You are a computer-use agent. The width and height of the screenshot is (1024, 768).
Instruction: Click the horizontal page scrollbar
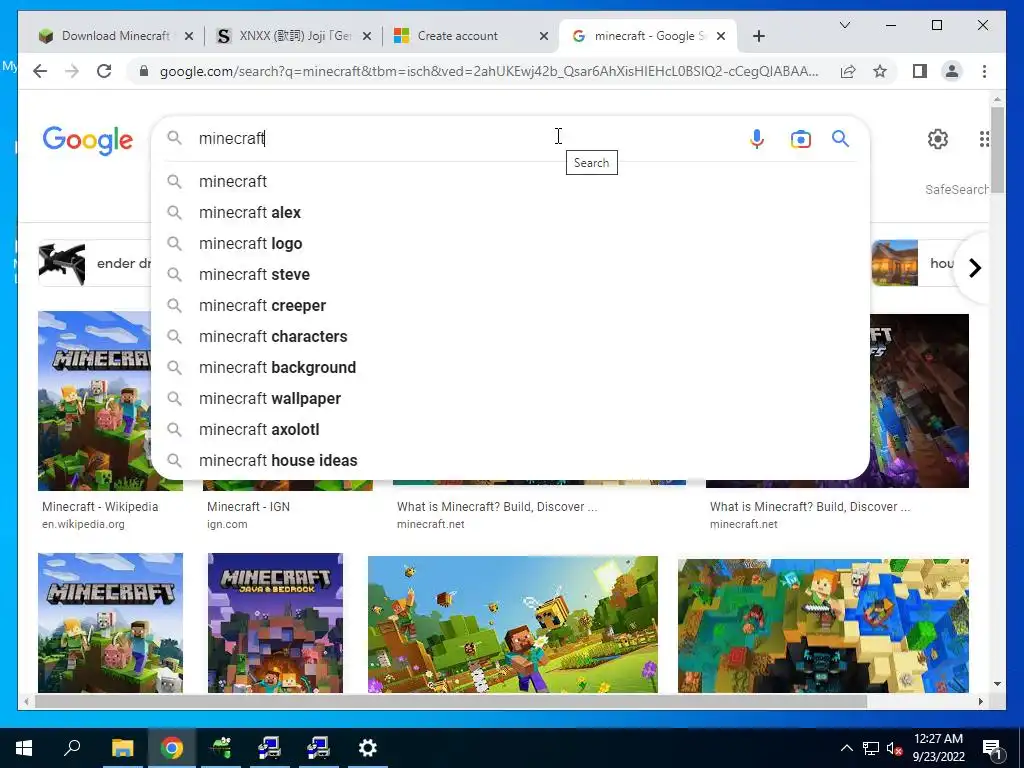(451, 701)
